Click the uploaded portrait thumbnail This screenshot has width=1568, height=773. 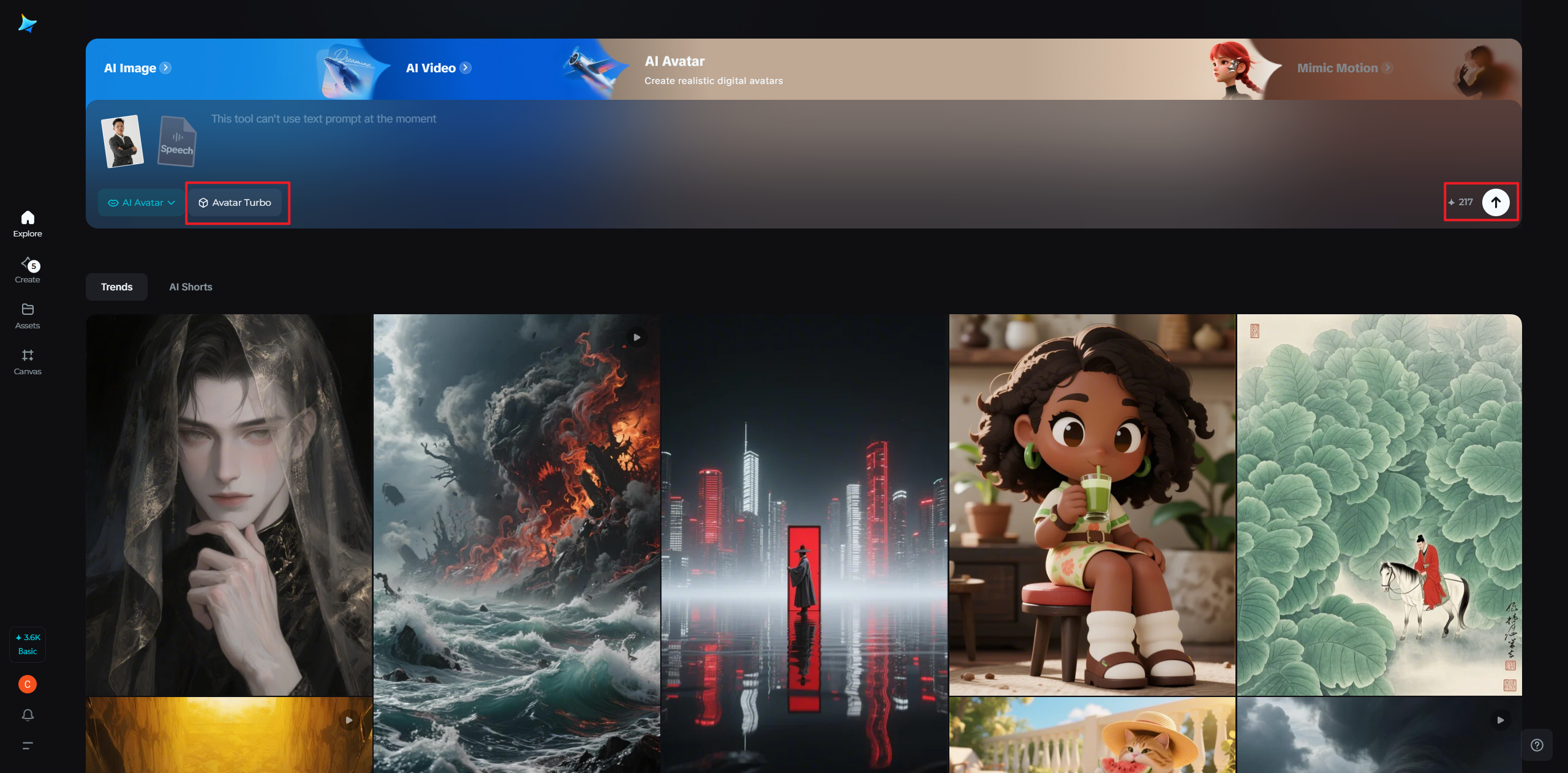[x=123, y=141]
